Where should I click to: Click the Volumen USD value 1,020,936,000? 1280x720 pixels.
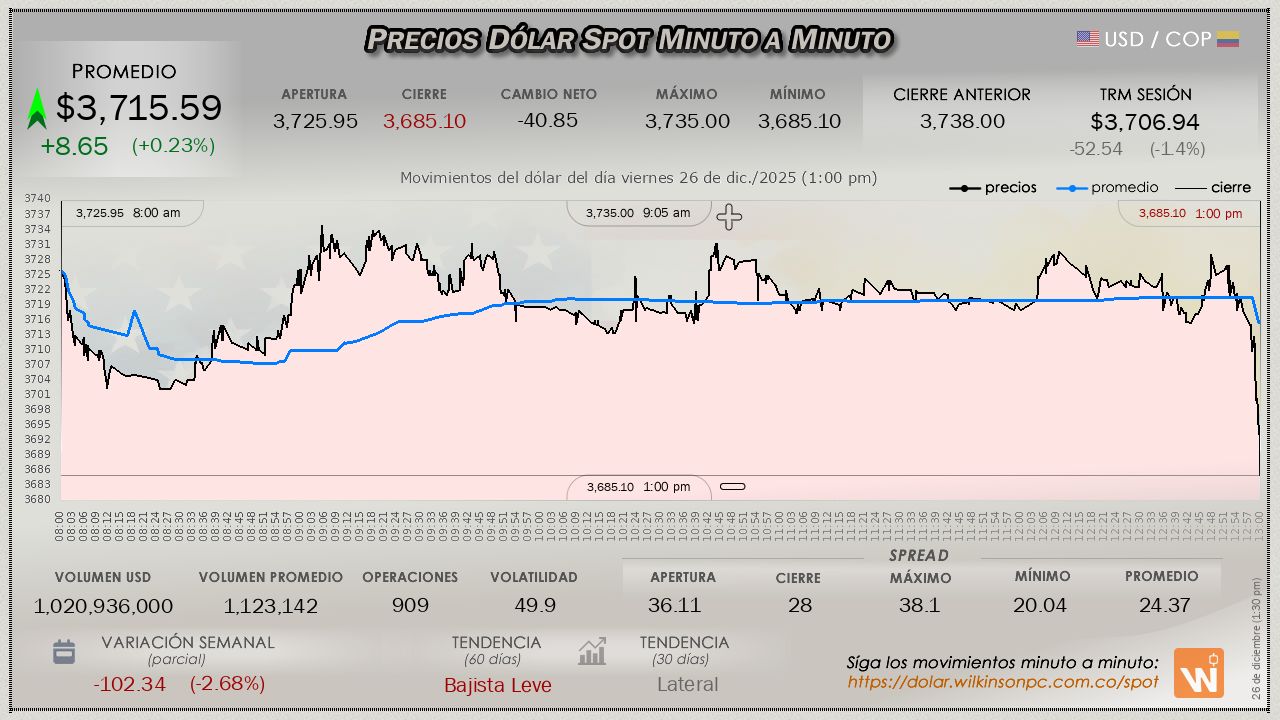pos(103,606)
